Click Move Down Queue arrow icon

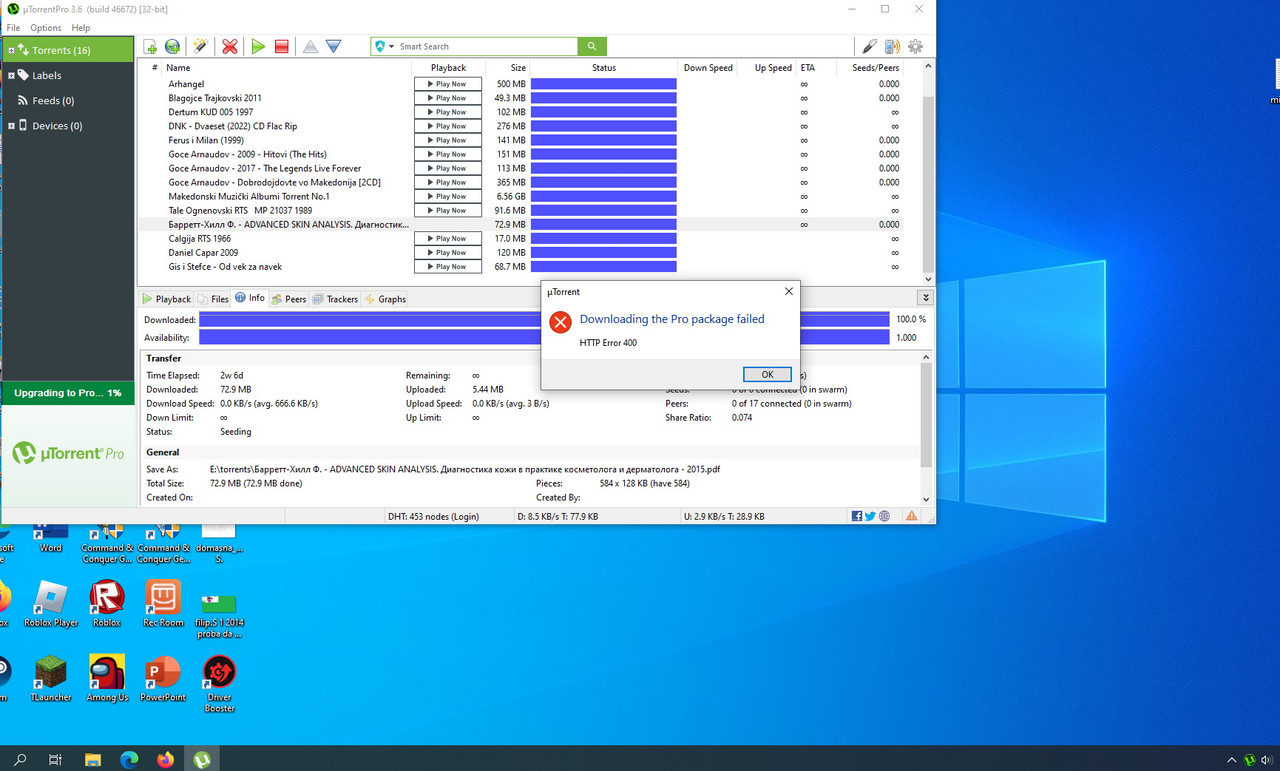click(x=334, y=46)
